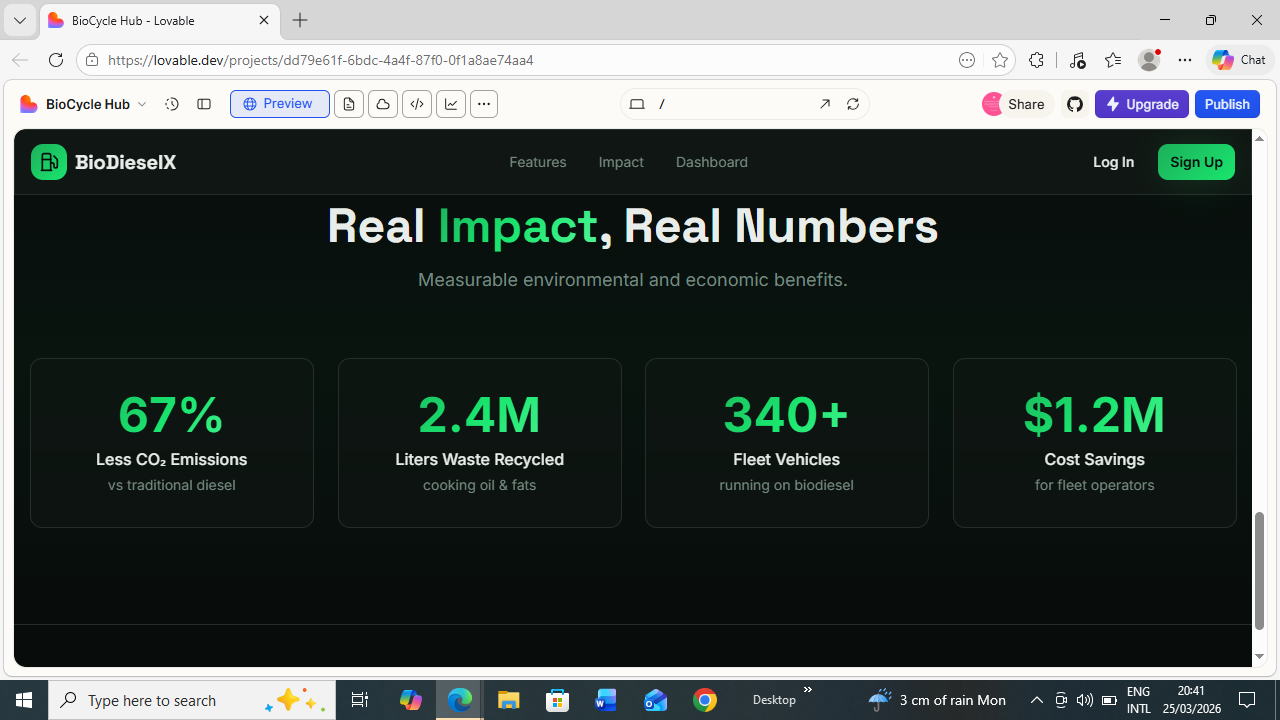Click the Log In link
This screenshot has width=1280, height=720.
1113,162
